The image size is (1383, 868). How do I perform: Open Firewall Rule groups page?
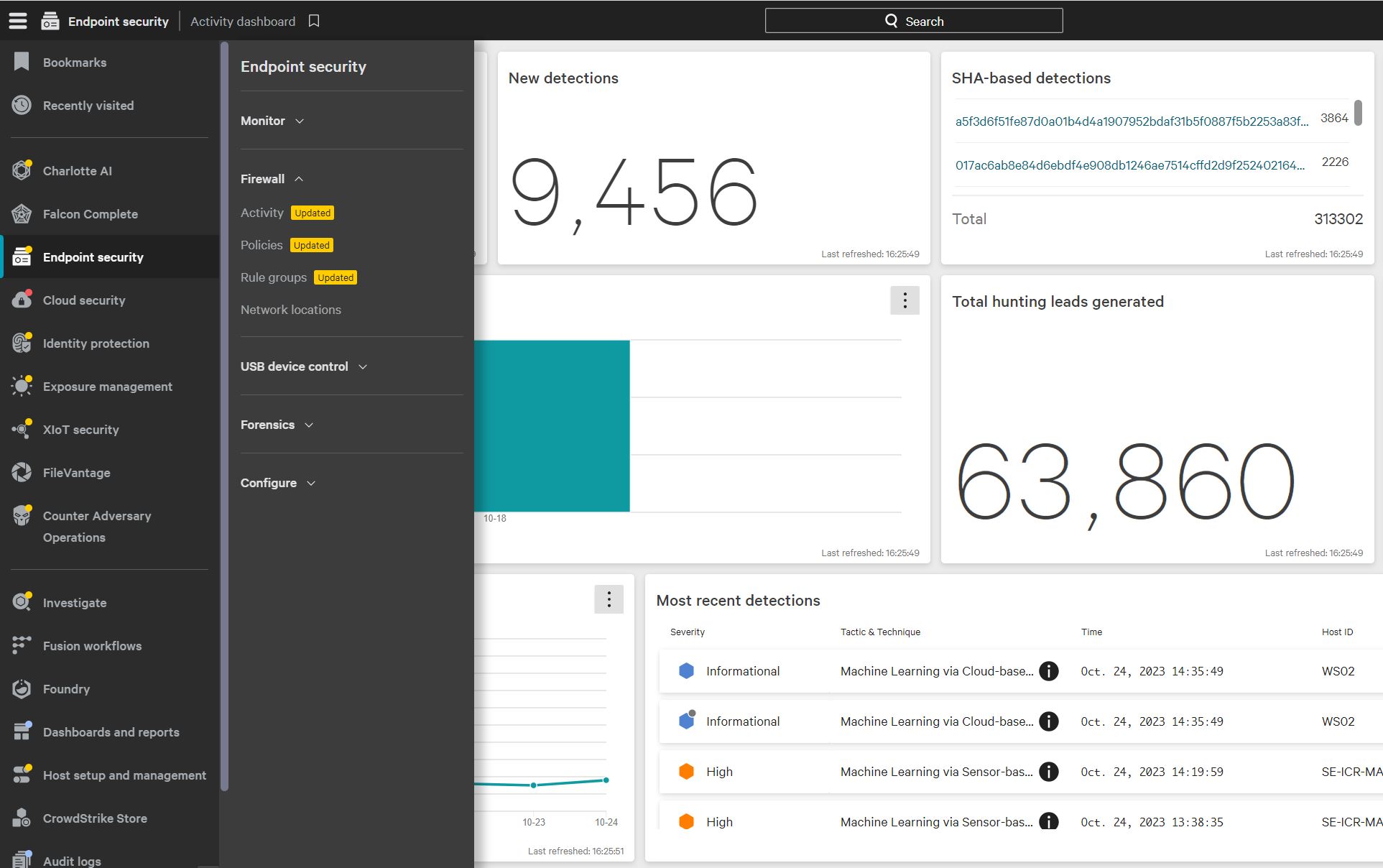[x=274, y=277]
